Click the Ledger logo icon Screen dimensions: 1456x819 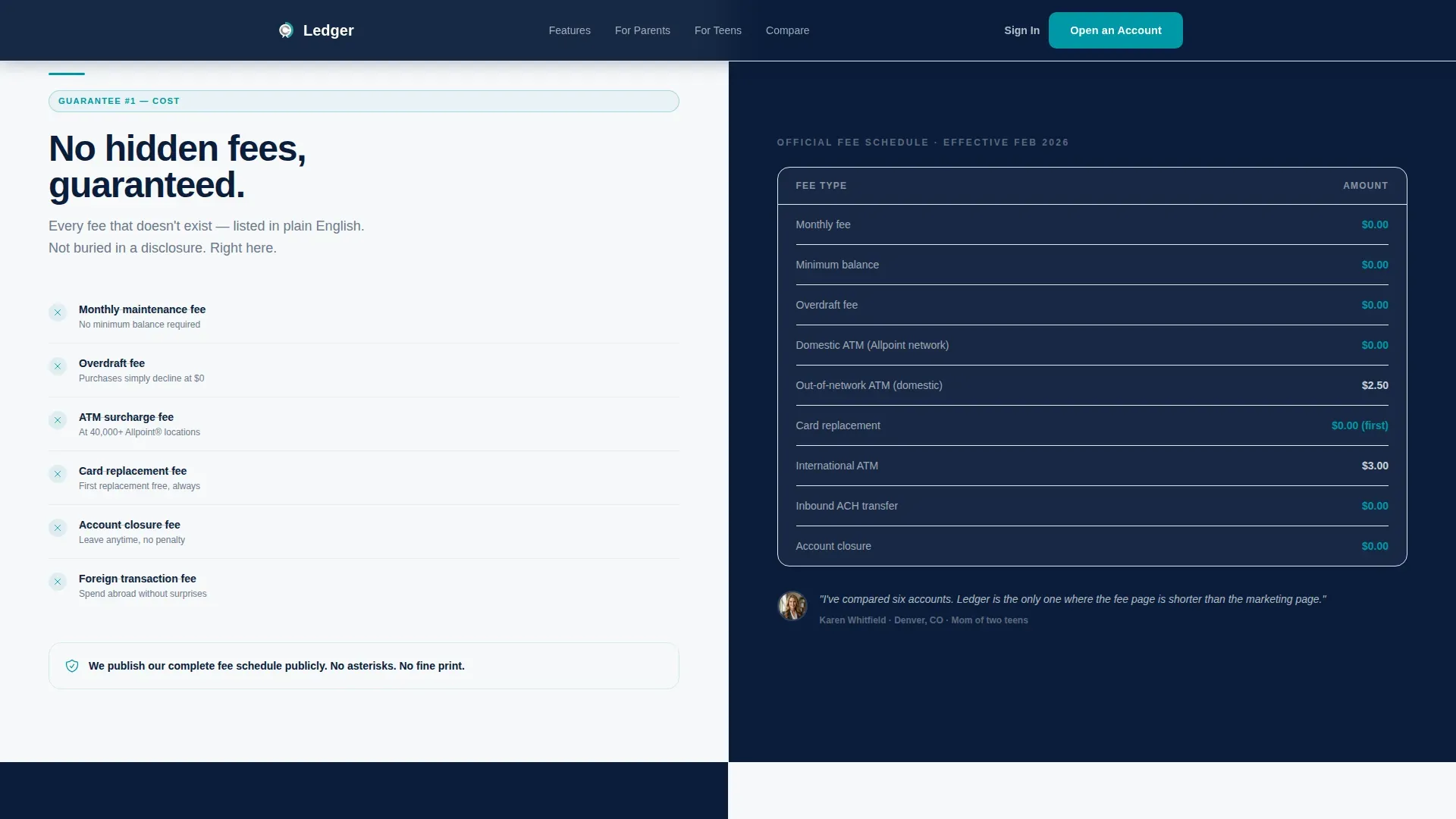286,30
